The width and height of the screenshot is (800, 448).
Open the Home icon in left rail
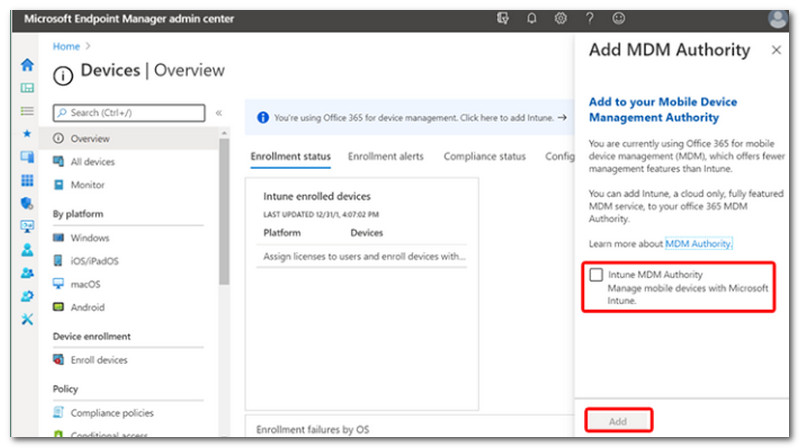tap(27, 65)
